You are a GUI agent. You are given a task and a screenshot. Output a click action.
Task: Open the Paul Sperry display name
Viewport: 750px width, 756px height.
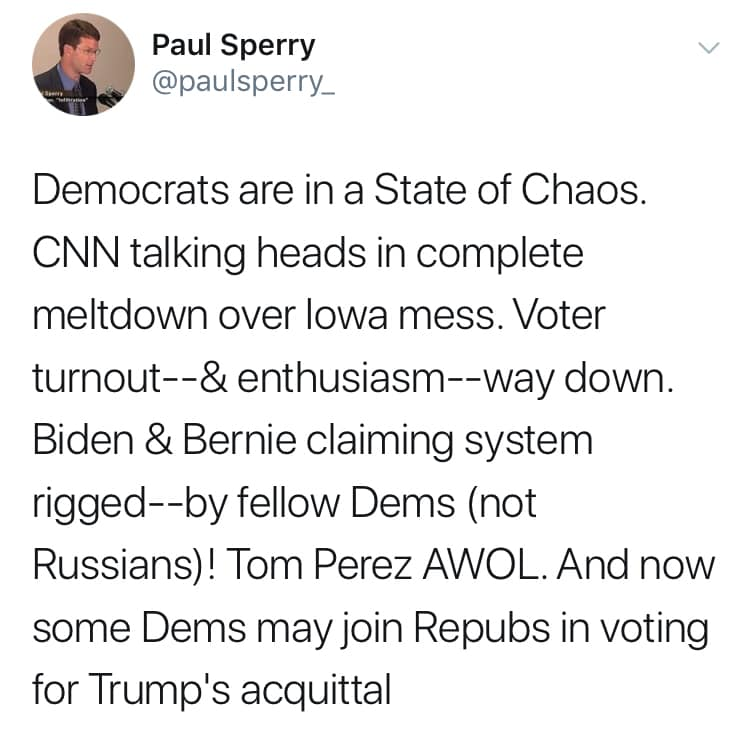(233, 45)
